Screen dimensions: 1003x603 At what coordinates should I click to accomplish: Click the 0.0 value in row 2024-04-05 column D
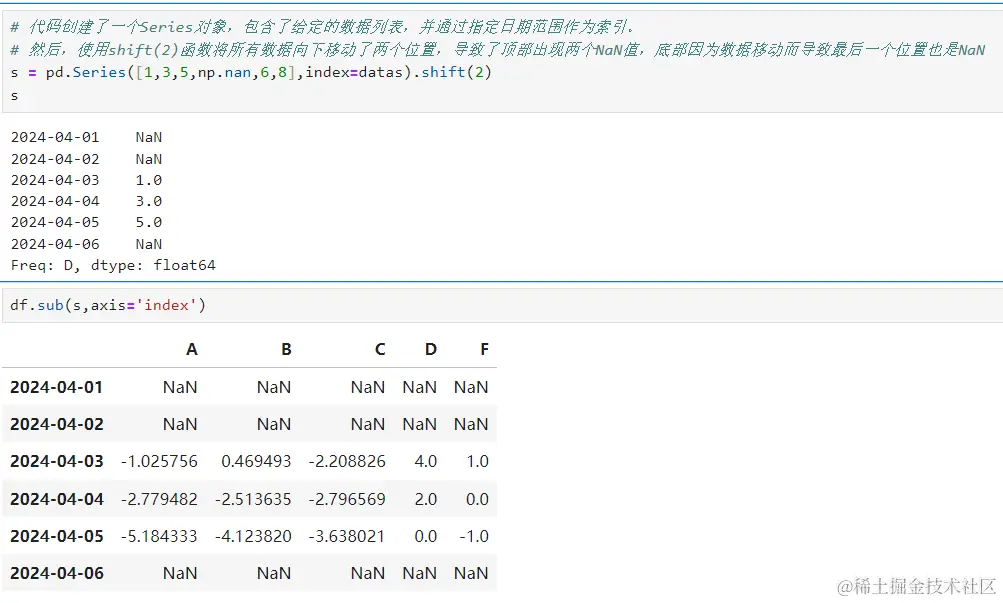click(425, 536)
